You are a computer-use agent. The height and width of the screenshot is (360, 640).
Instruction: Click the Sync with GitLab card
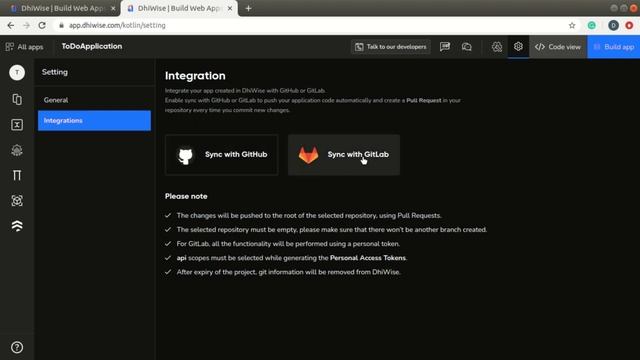tap(344, 155)
